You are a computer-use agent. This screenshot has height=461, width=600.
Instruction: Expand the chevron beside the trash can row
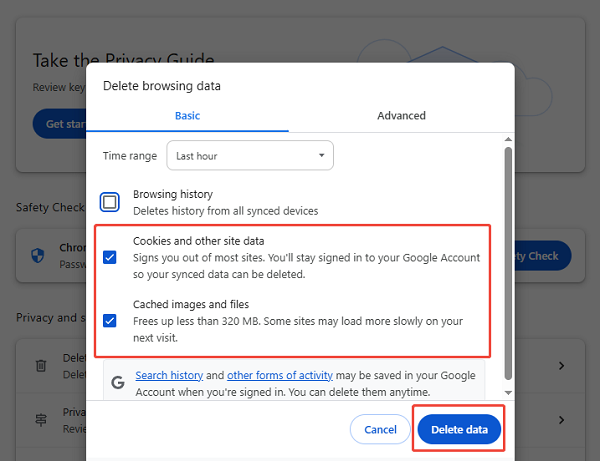[562, 366]
